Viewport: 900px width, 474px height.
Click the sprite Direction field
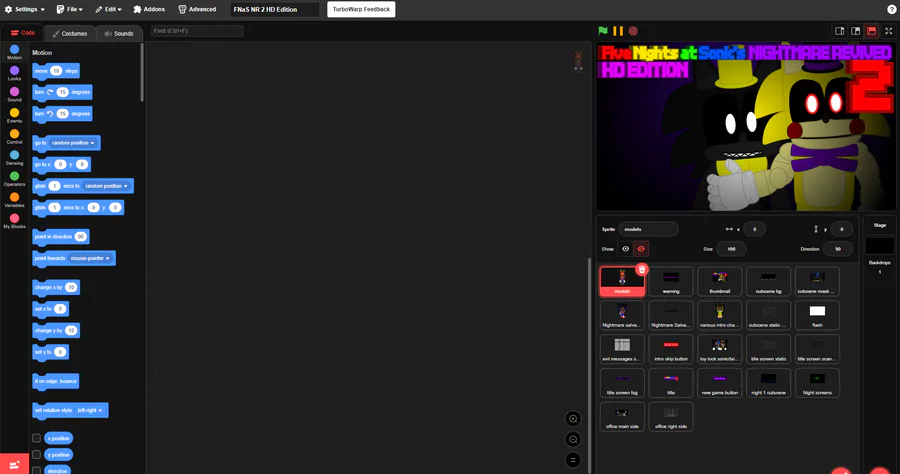837,249
